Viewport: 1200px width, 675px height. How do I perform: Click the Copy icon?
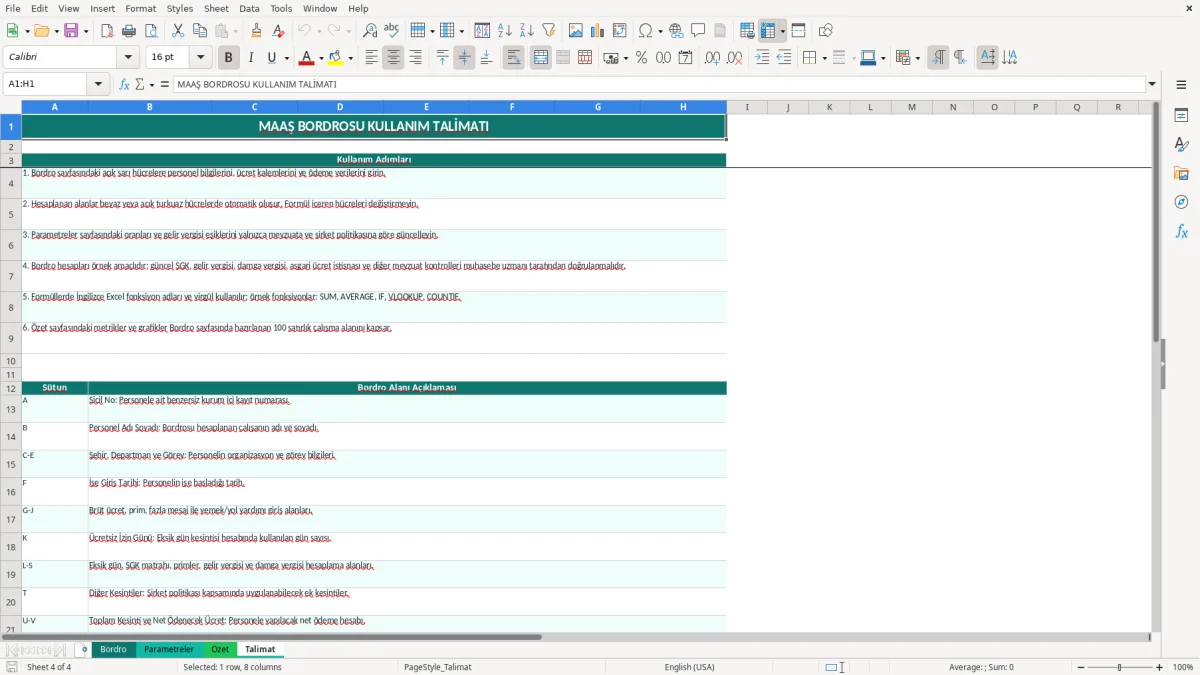click(x=200, y=31)
